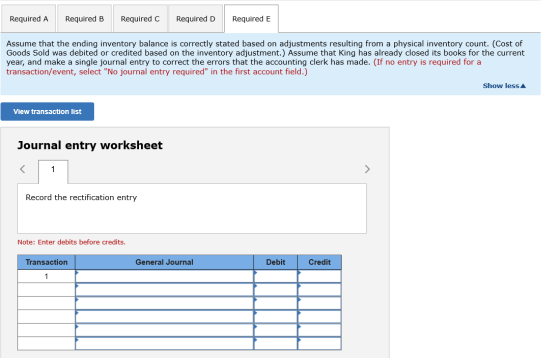Open account dropdown in transaction 1 row

[x=164, y=276]
